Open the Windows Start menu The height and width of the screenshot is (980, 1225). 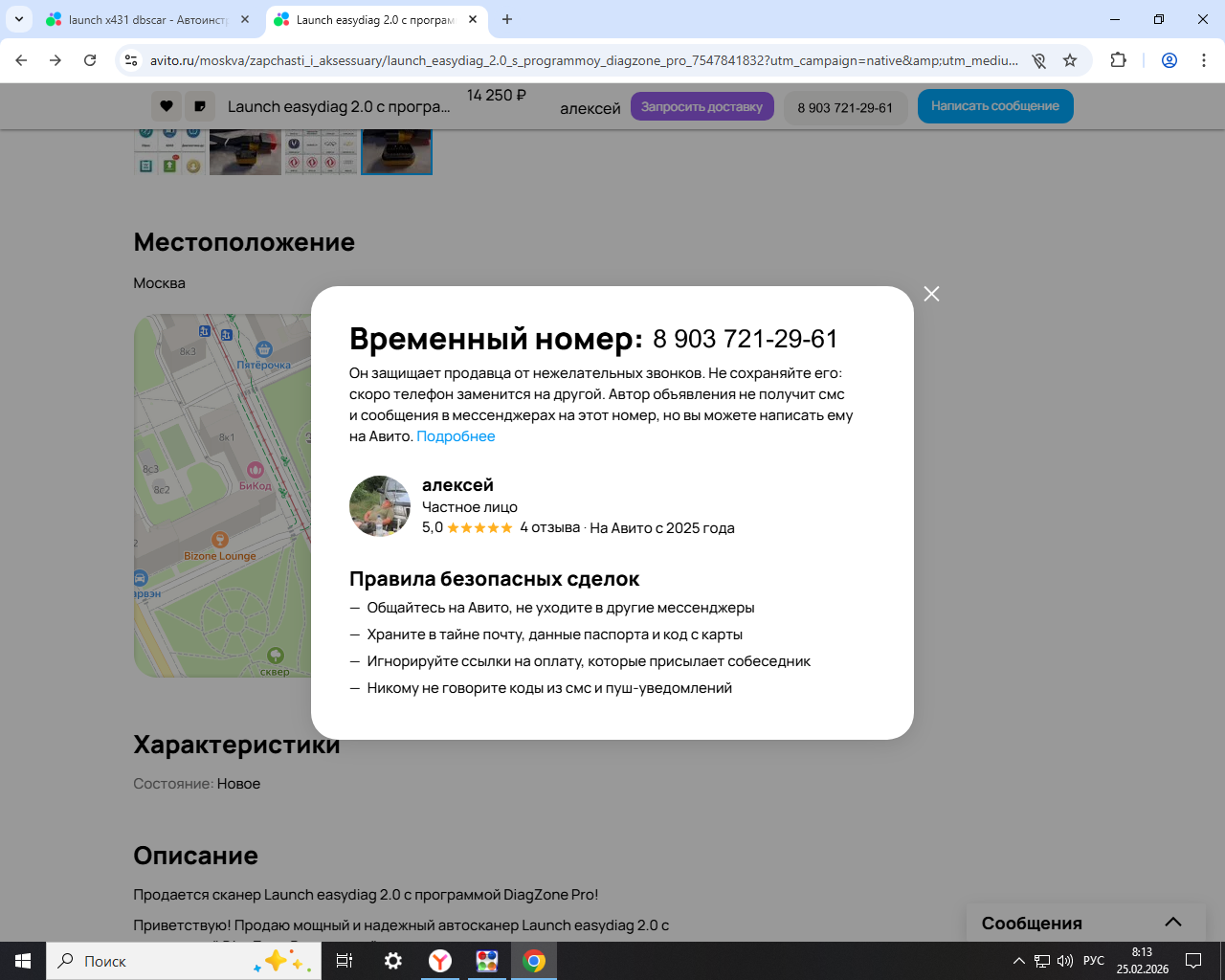[23, 961]
